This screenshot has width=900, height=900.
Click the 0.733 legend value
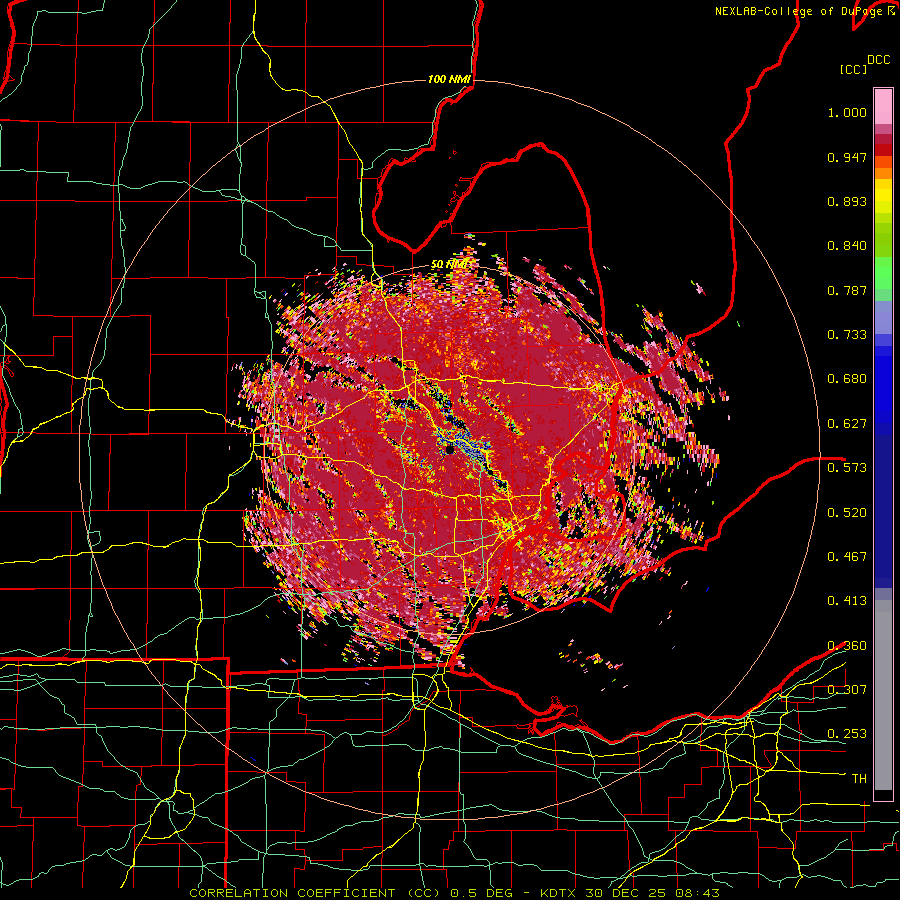[x=847, y=335]
